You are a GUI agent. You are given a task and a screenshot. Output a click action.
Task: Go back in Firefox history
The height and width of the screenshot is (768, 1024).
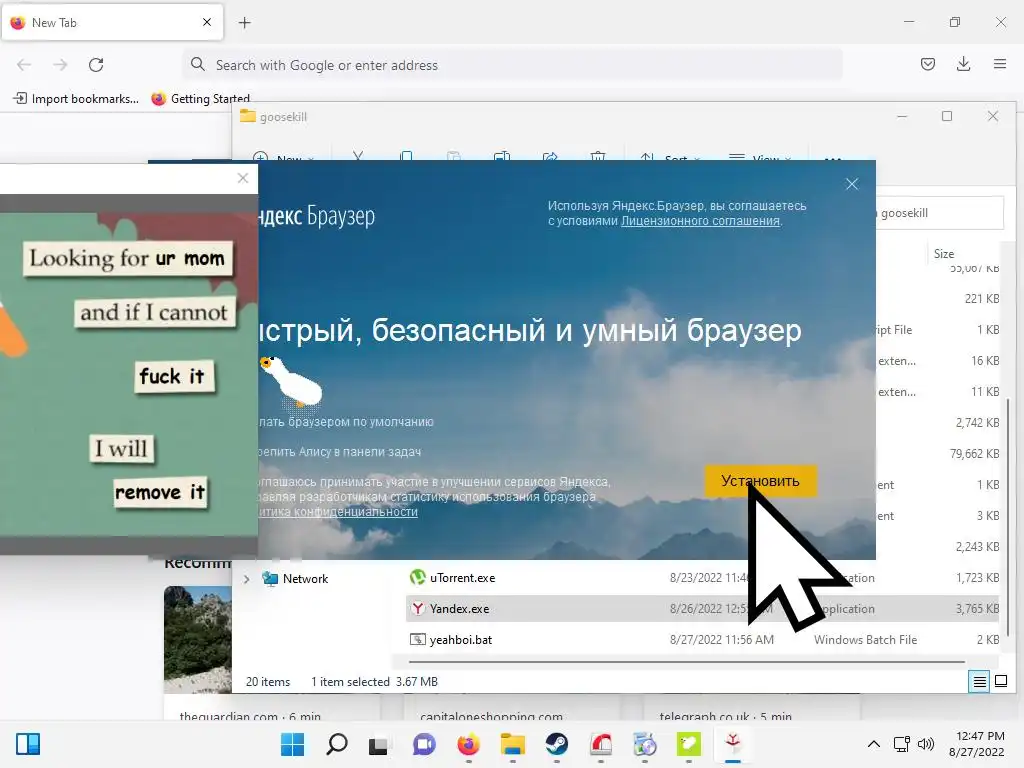click(x=24, y=65)
